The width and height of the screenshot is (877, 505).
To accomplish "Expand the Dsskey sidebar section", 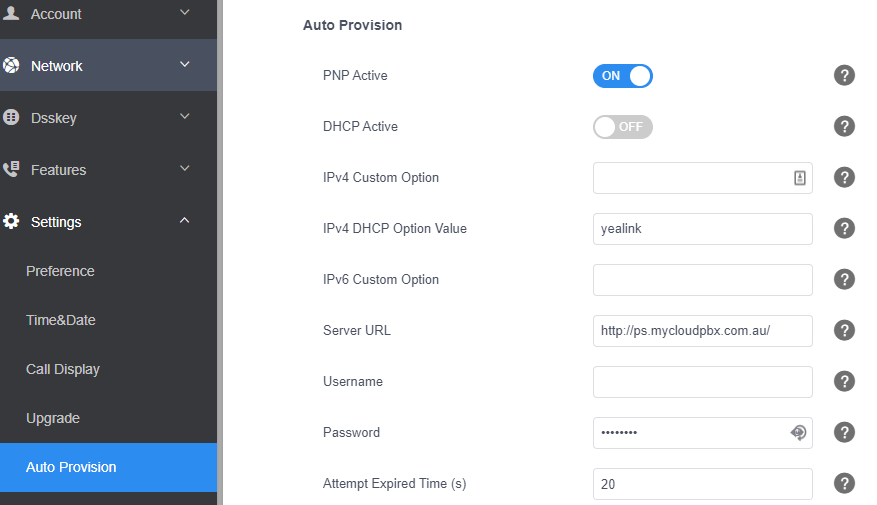I will tap(109, 117).
